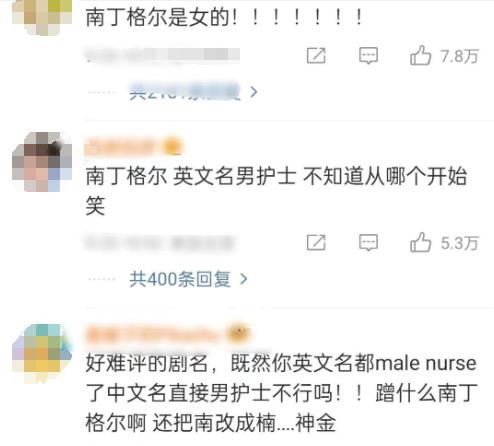Tap forward icon on the 5.3万-likes comment
494x446 pixels.
316,242
